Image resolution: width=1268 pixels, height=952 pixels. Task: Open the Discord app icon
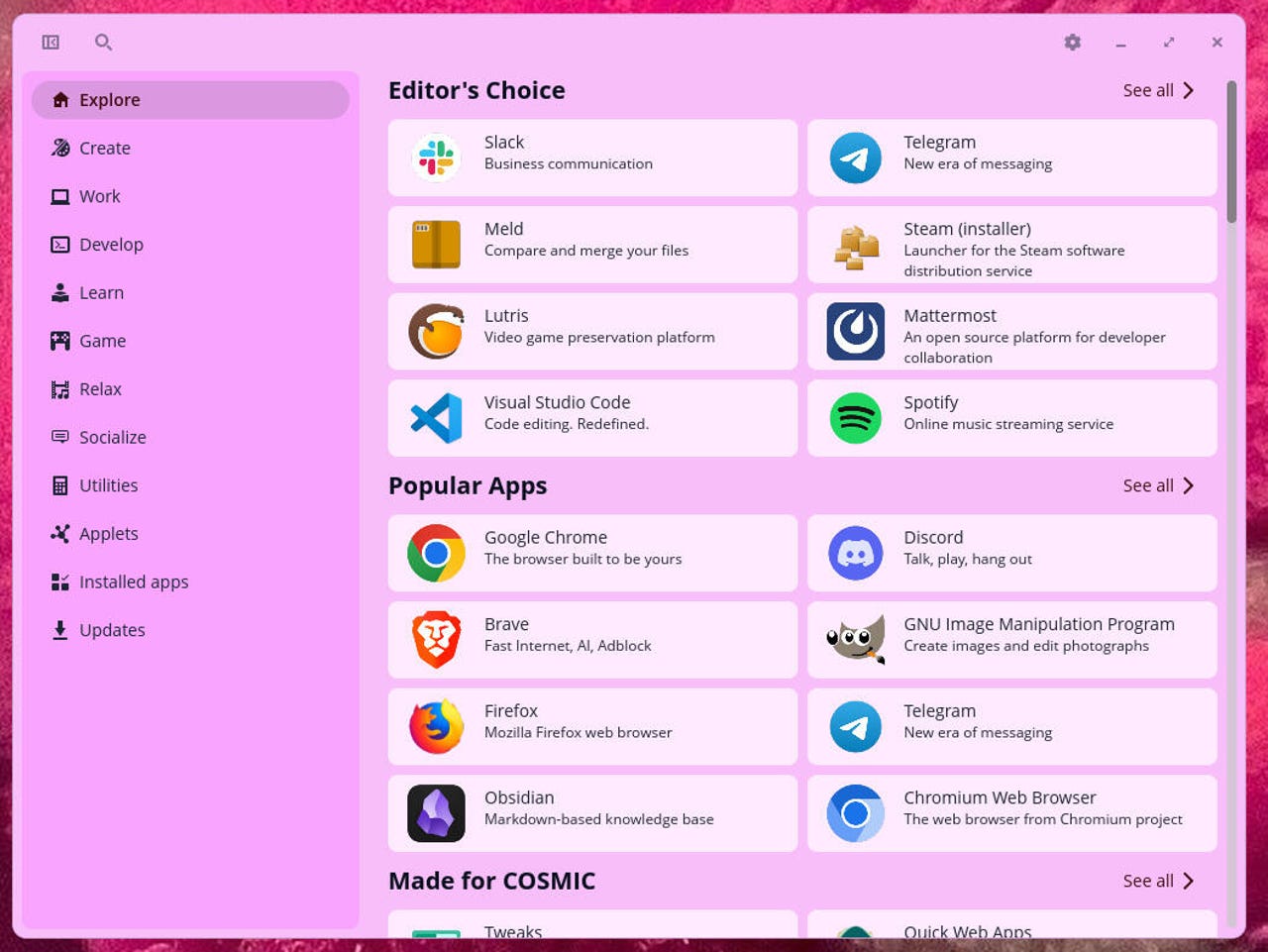tap(855, 553)
